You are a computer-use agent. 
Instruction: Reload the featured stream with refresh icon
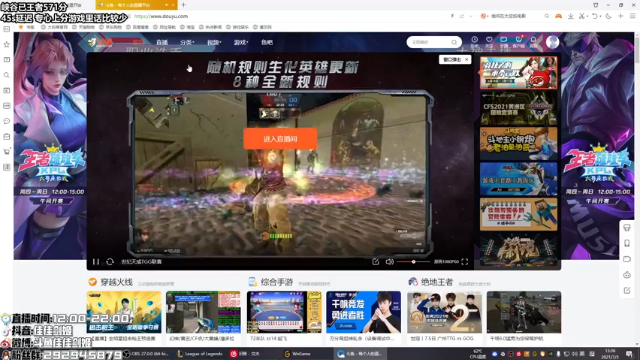coord(110,262)
